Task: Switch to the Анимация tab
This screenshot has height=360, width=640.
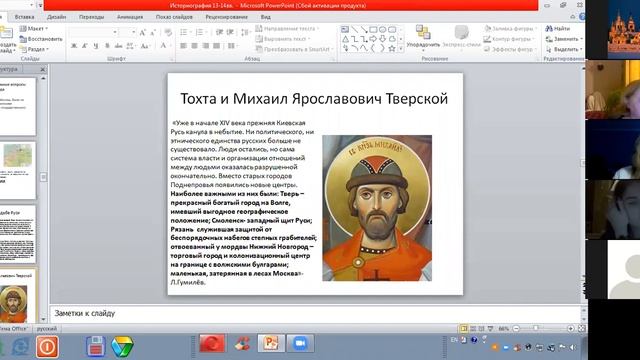Action: click(x=130, y=17)
